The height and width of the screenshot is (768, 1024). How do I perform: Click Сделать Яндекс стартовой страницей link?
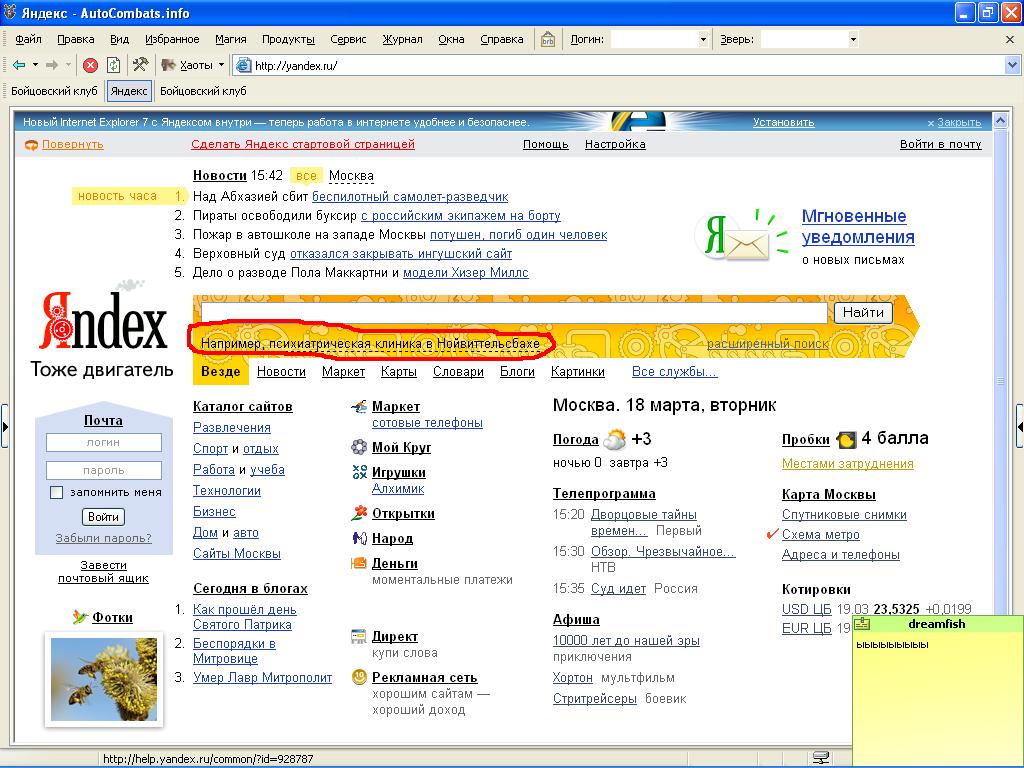[x=303, y=144]
